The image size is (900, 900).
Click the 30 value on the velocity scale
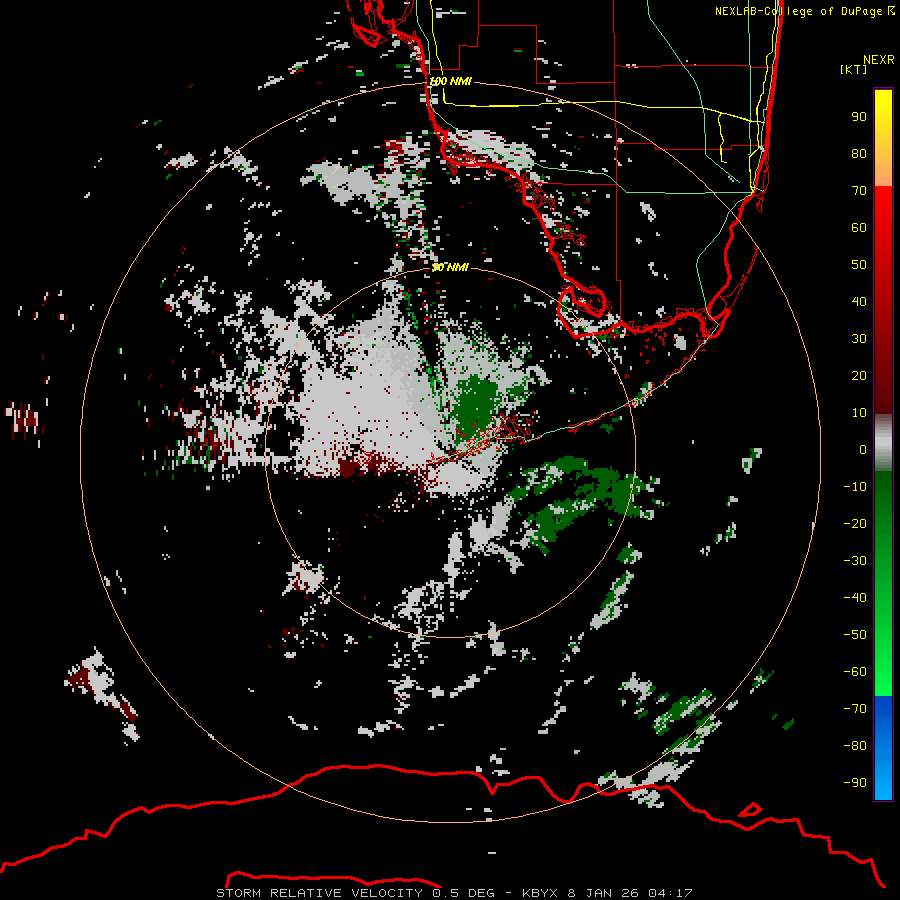(x=859, y=339)
